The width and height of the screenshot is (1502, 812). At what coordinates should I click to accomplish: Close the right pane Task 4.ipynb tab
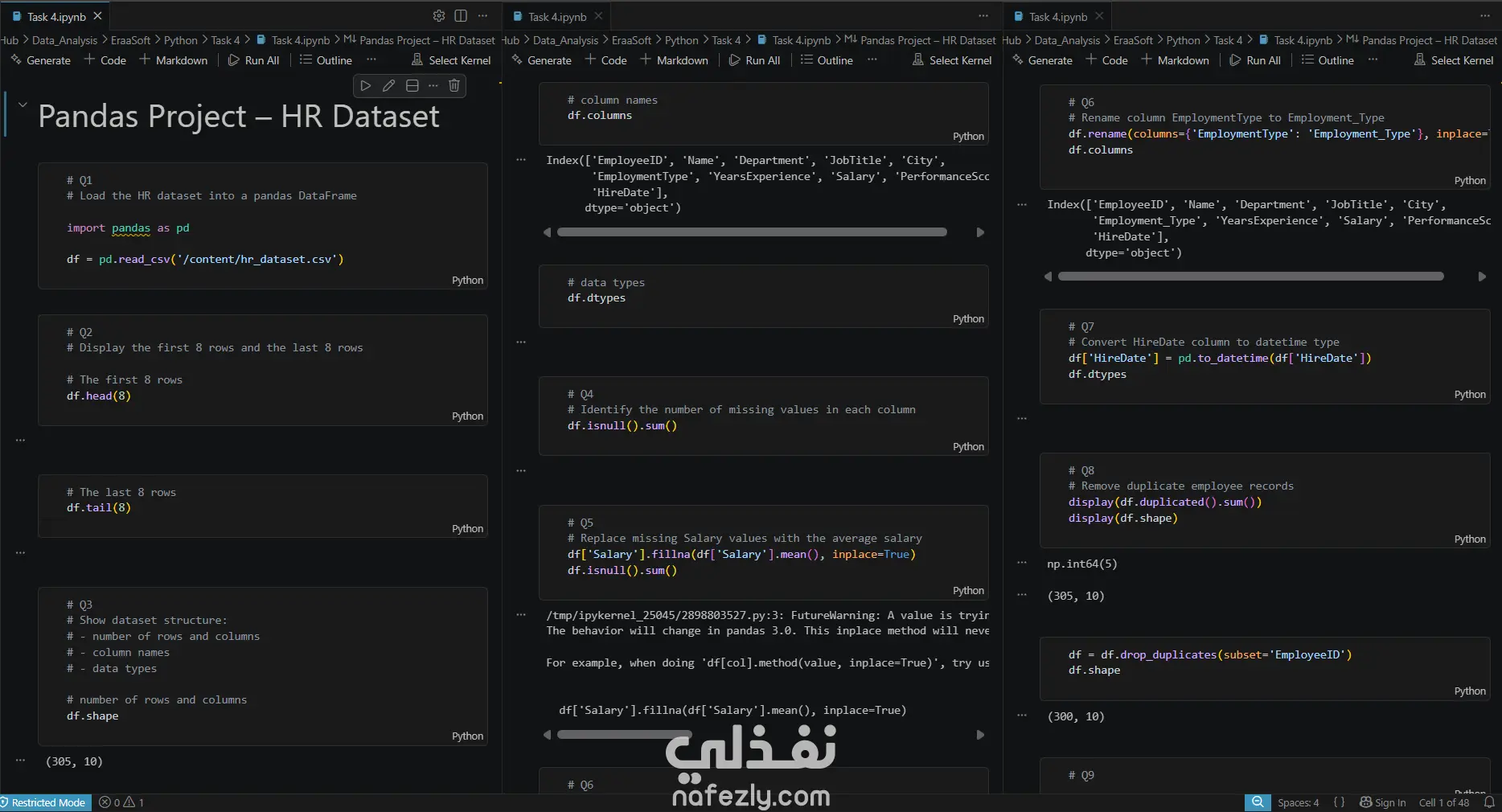[1099, 16]
